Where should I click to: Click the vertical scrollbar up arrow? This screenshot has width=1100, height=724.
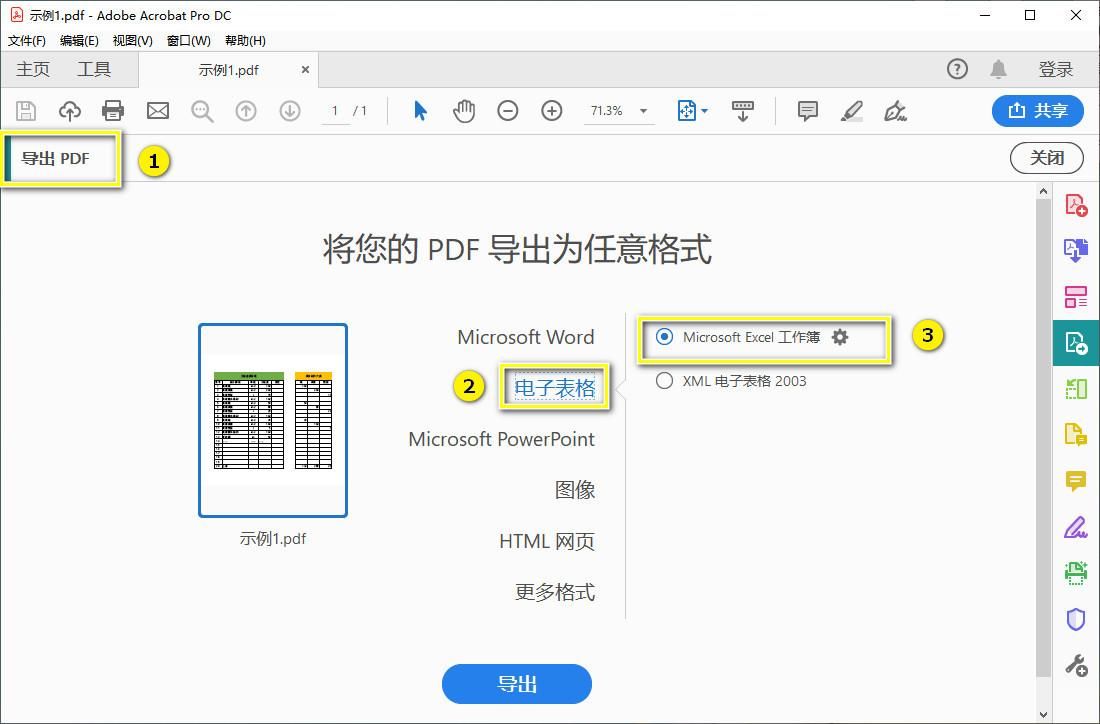pyautogui.click(x=1043, y=191)
